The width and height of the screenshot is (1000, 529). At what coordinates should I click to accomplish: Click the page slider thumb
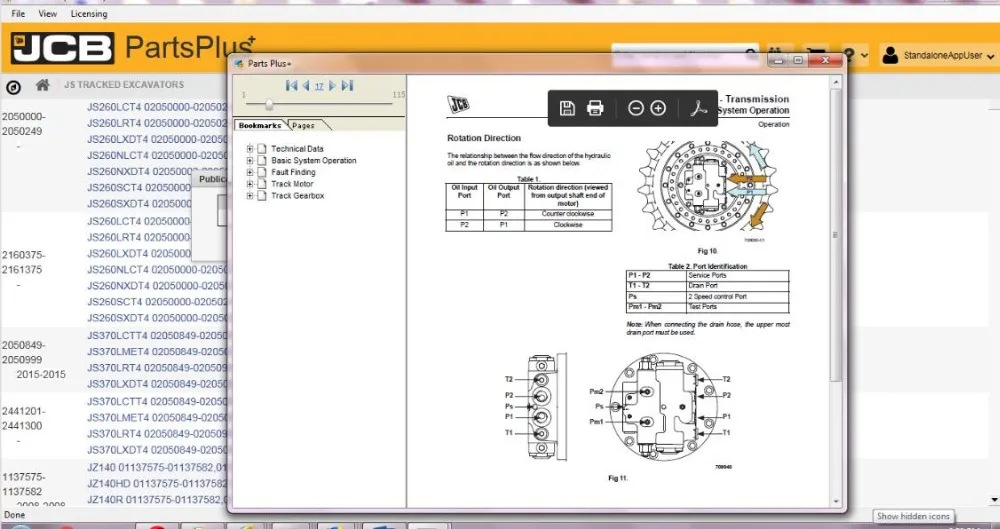(x=269, y=104)
